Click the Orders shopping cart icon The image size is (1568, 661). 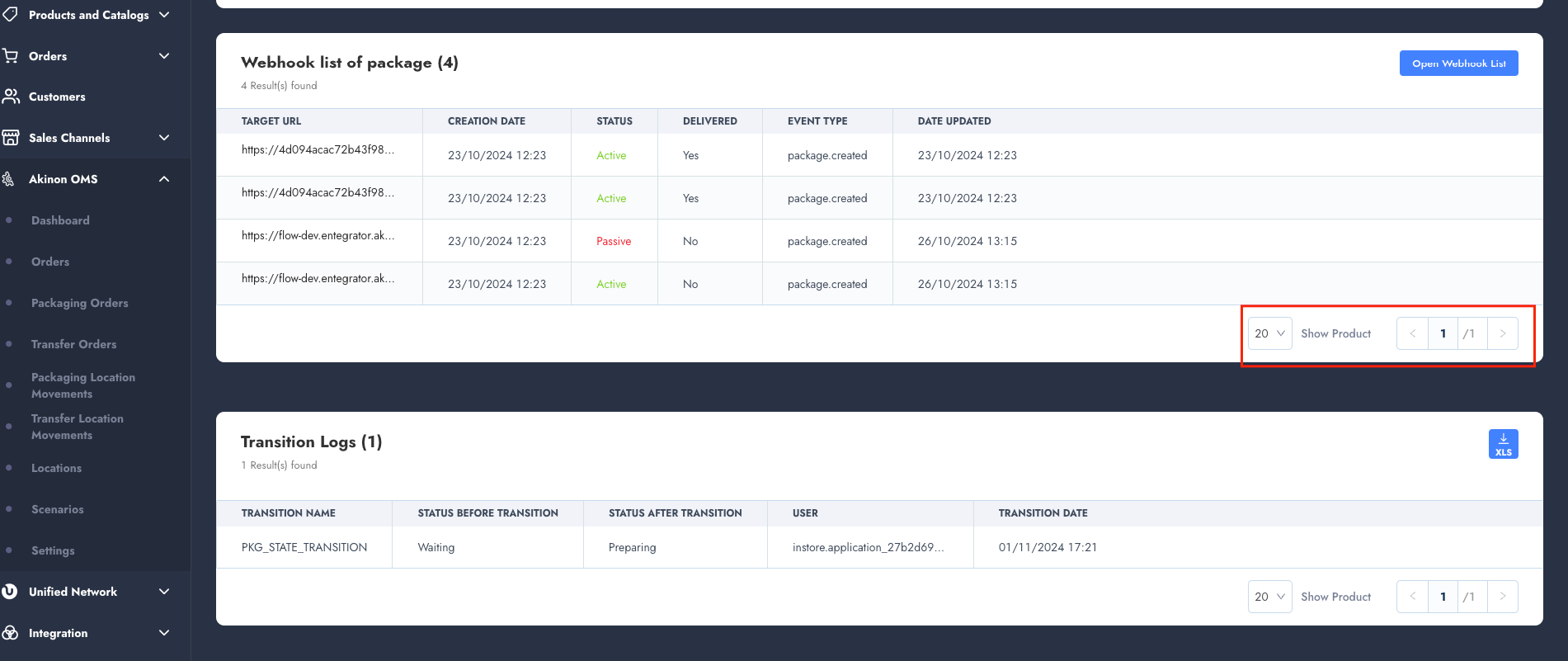(x=11, y=56)
